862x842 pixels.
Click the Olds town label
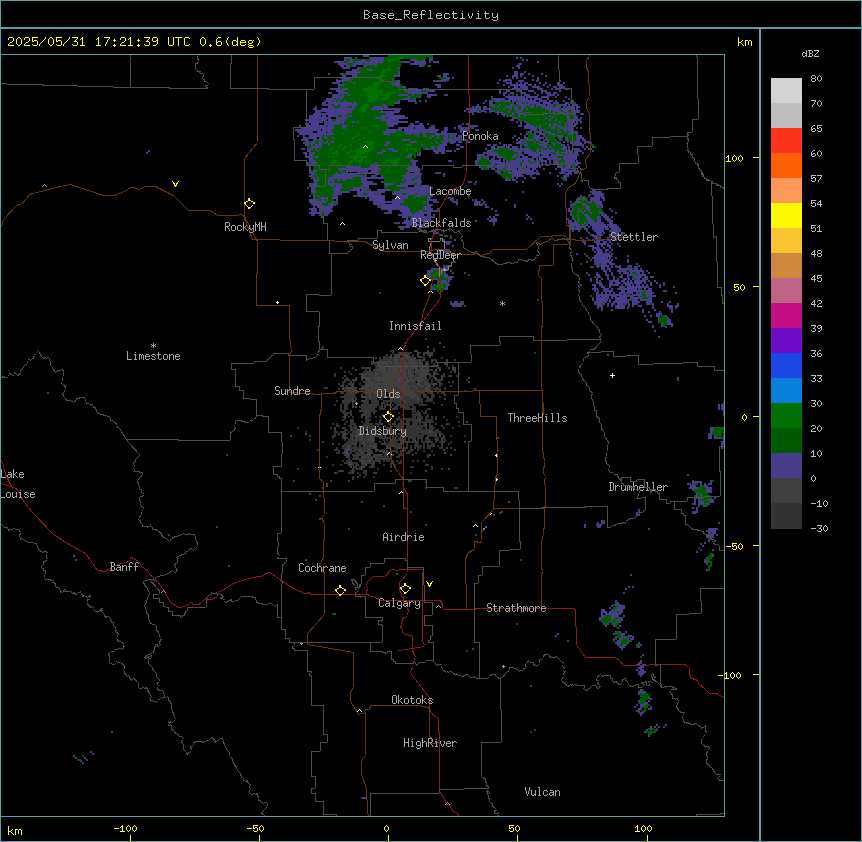point(388,394)
